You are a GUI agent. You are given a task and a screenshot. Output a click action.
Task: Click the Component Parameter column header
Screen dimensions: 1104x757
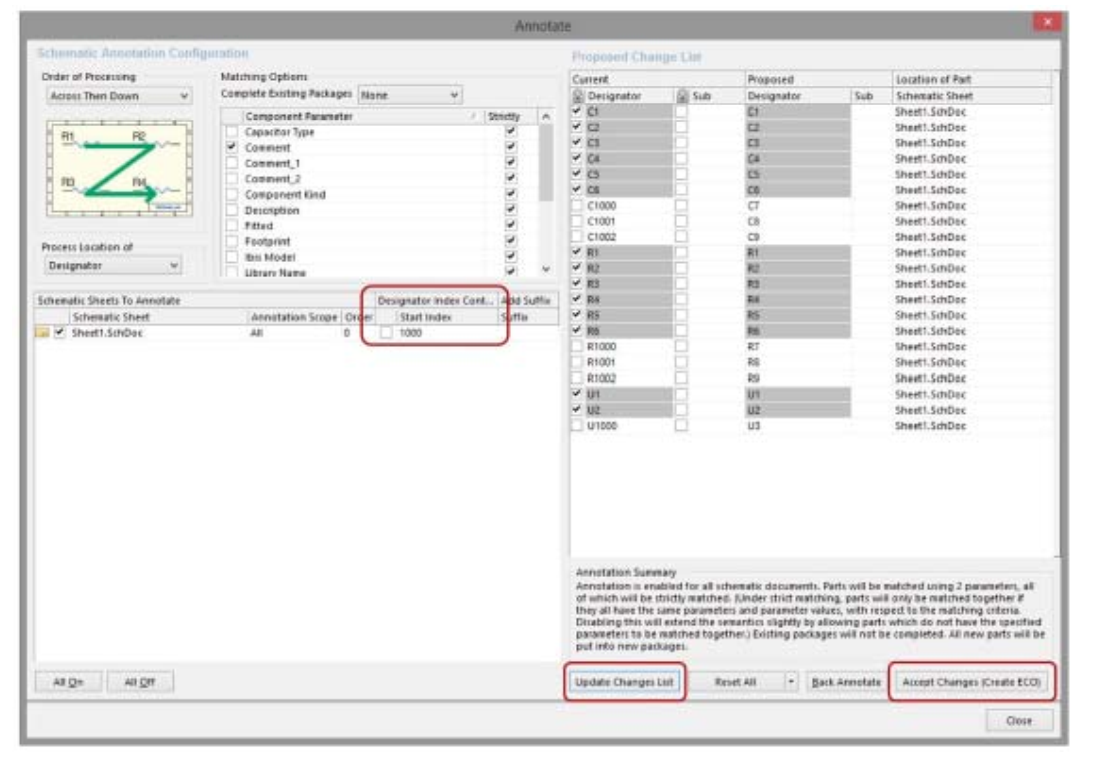[x=359, y=116]
